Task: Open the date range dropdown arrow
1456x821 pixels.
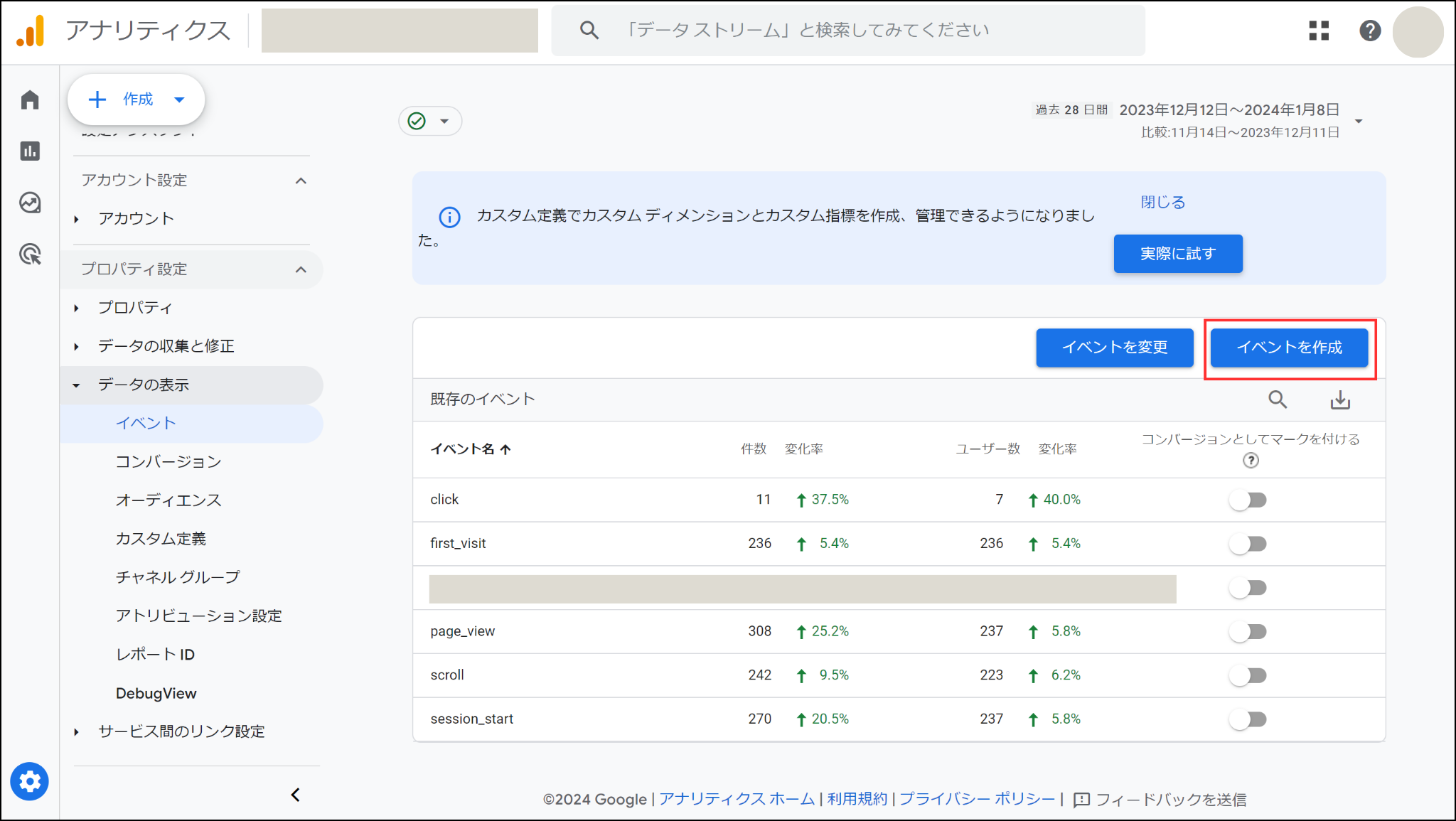Action: [1359, 121]
